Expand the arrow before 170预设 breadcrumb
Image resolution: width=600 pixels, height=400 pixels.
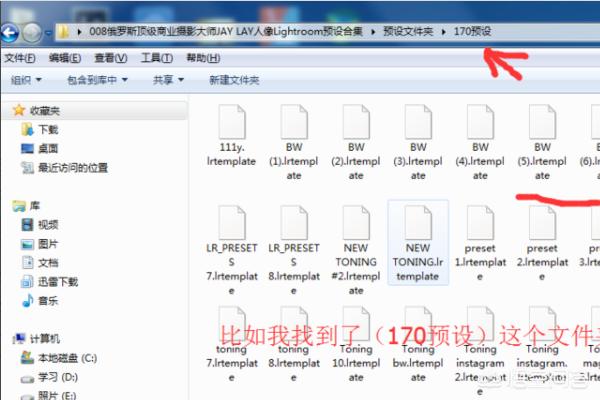tap(443, 32)
